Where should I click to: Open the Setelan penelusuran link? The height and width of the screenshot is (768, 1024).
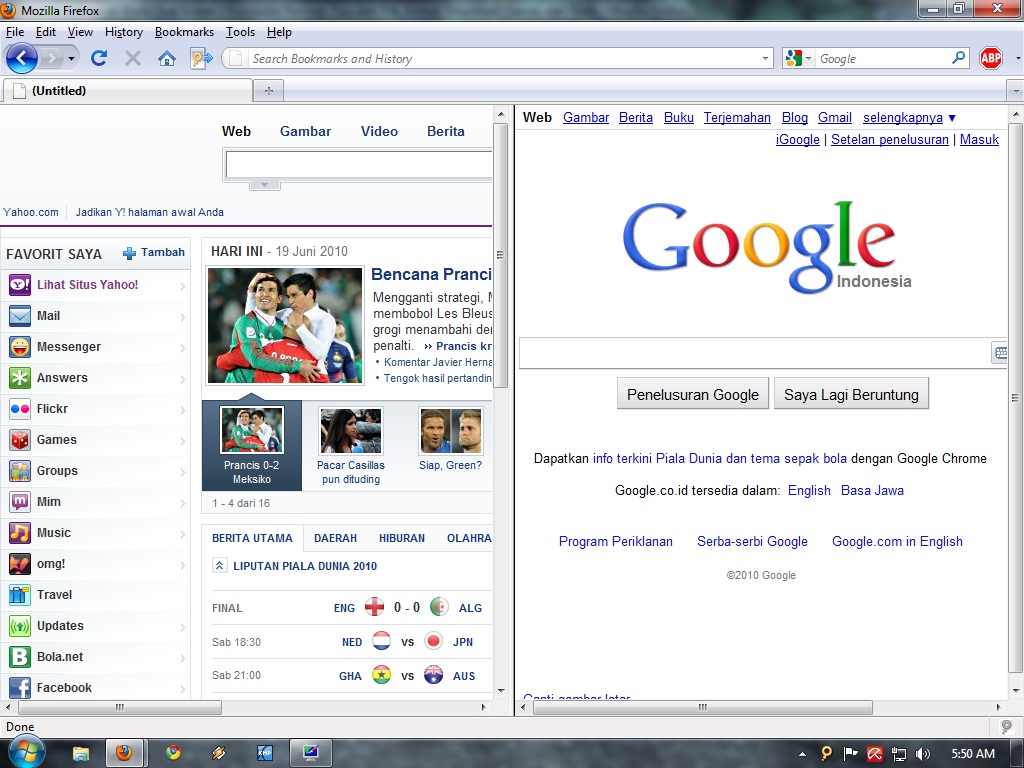pyautogui.click(x=889, y=139)
